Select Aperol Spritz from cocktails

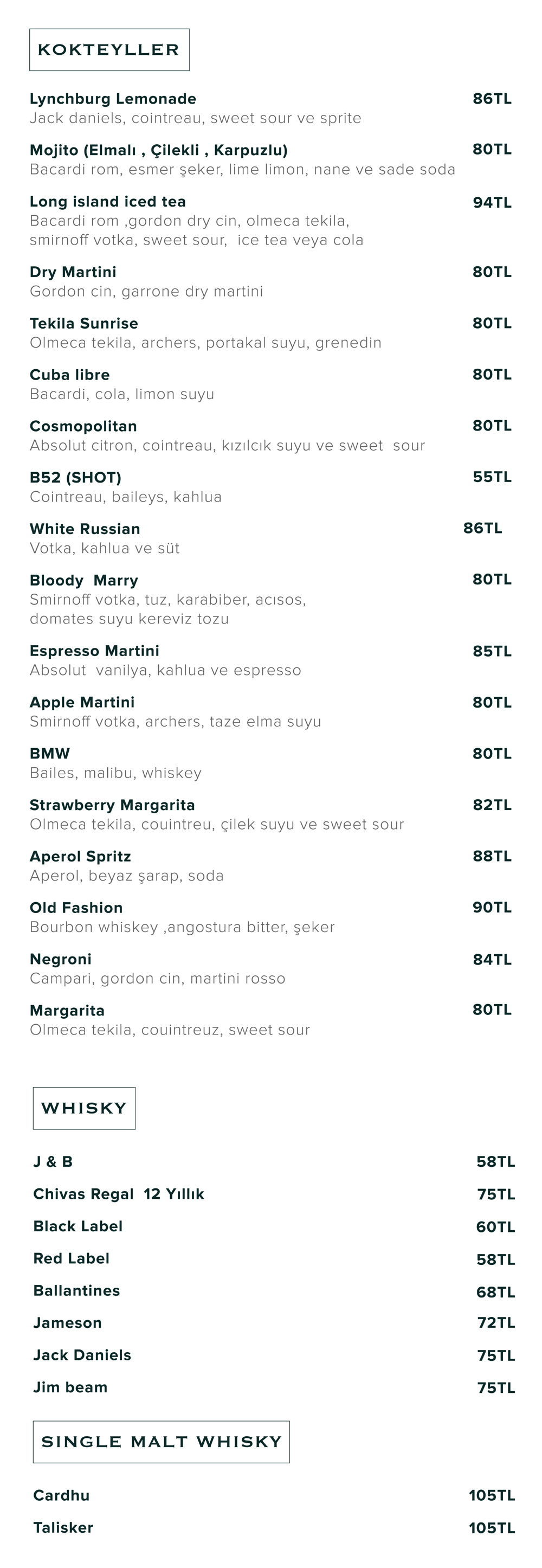[x=80, y=857]
